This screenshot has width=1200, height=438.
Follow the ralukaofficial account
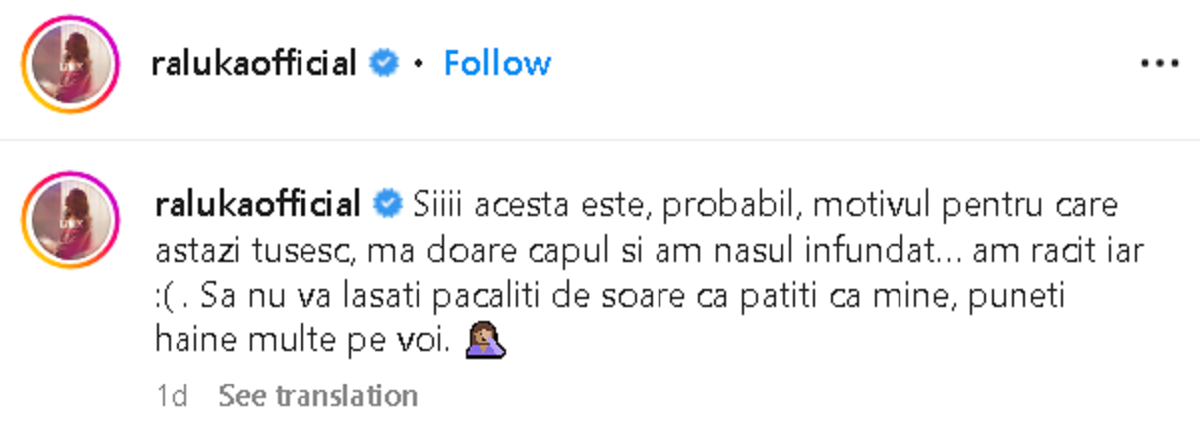(x=497, y=64)
